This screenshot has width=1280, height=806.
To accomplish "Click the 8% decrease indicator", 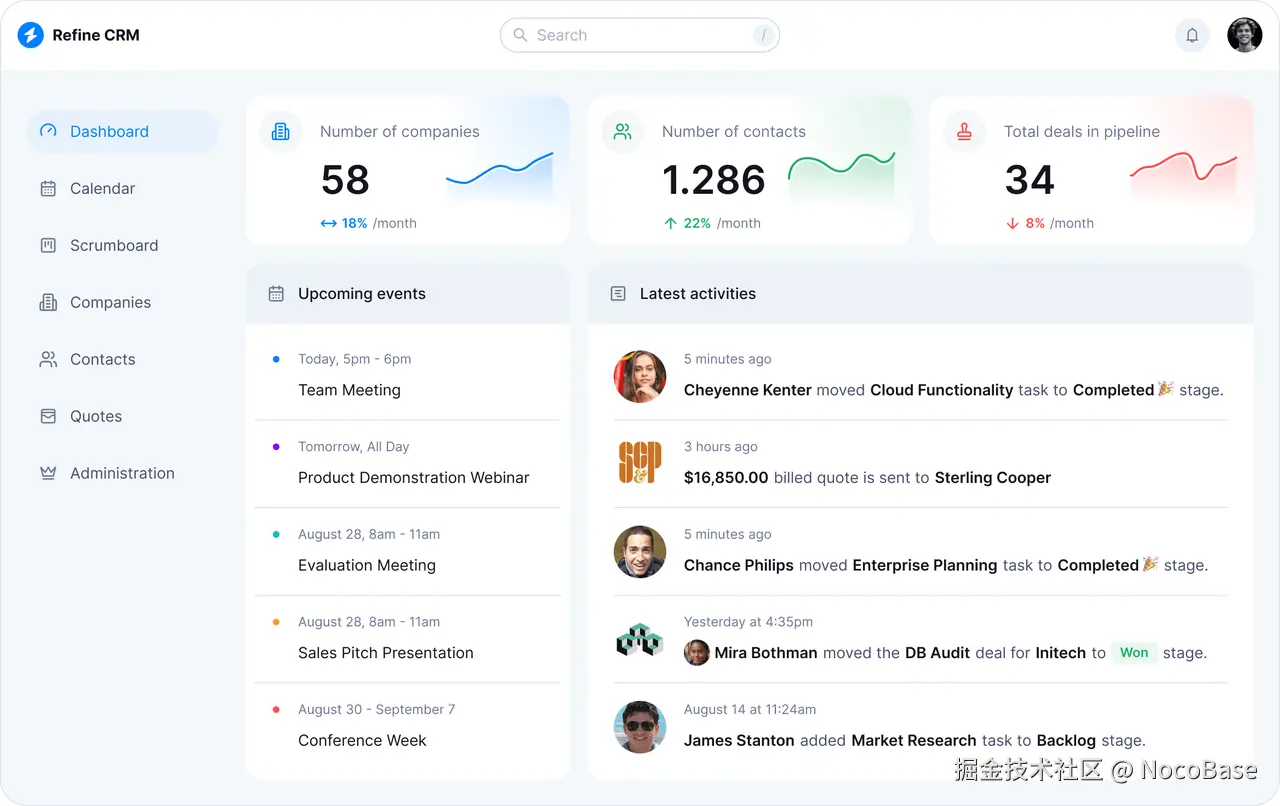I will tap(1050, 223).
